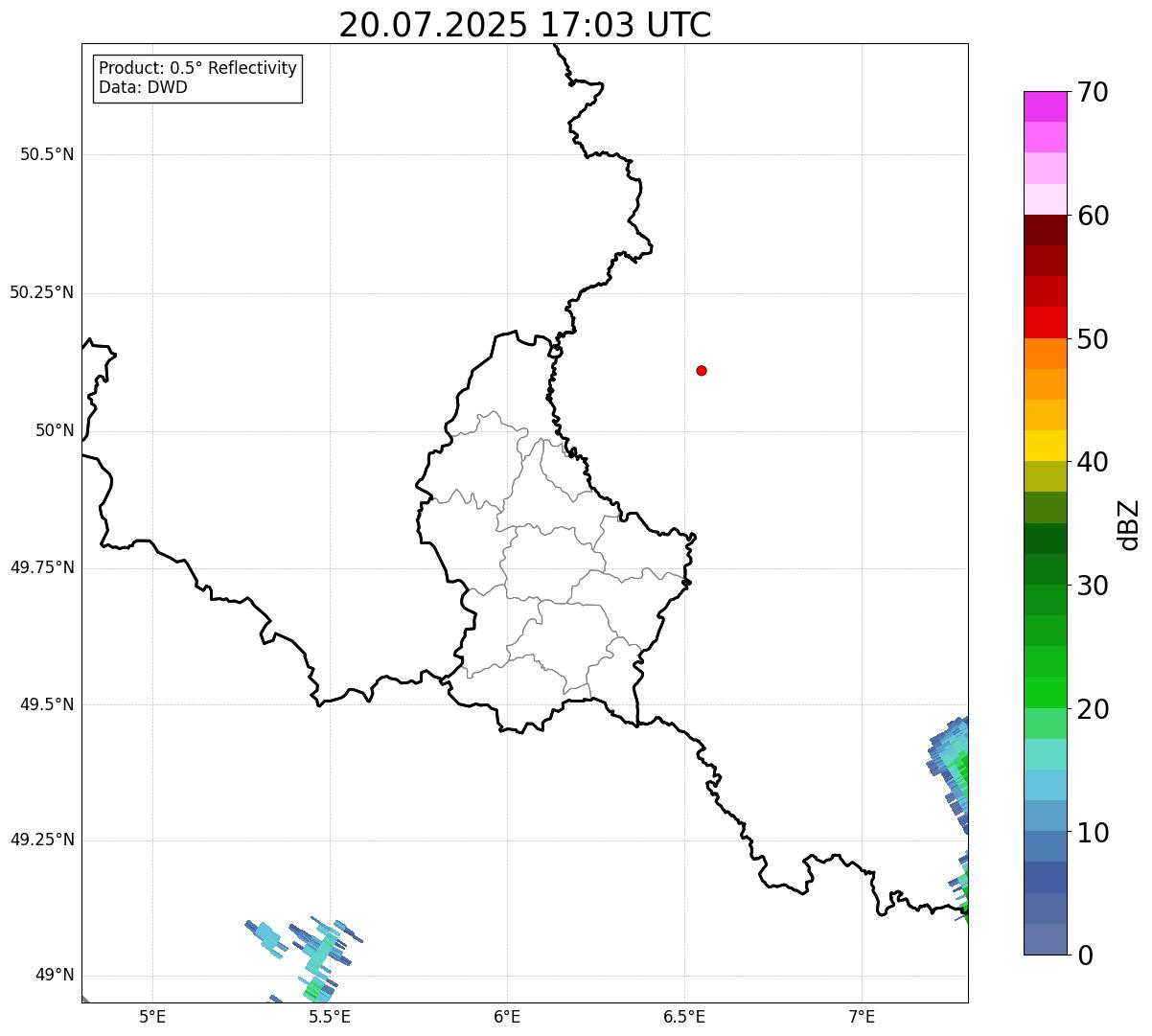The image size is (1152, 1036).
Task: Click the 5.5°E longitude label
Action: point(330,1016)
